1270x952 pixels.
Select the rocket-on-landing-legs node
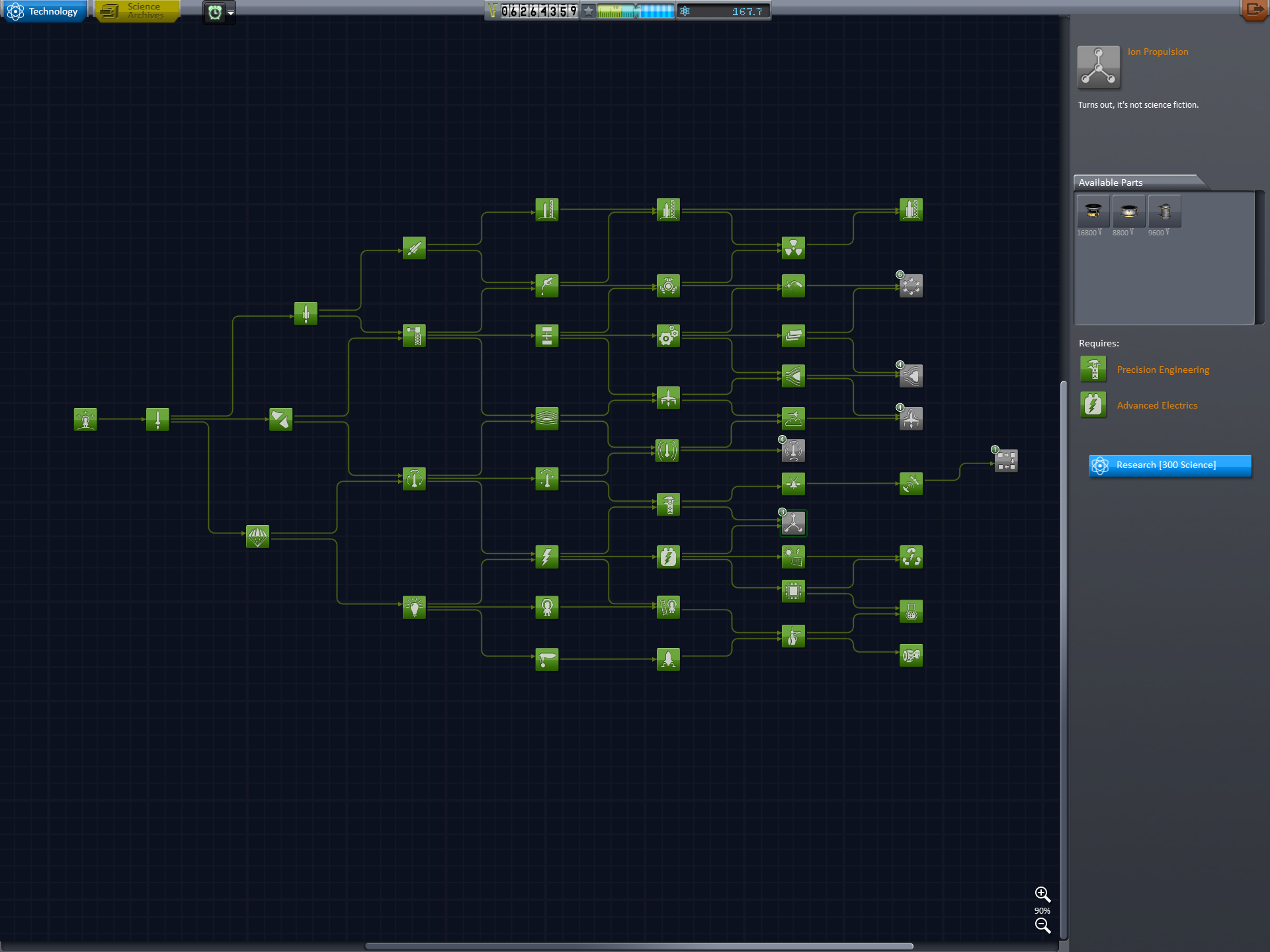[x=668, y=659]
